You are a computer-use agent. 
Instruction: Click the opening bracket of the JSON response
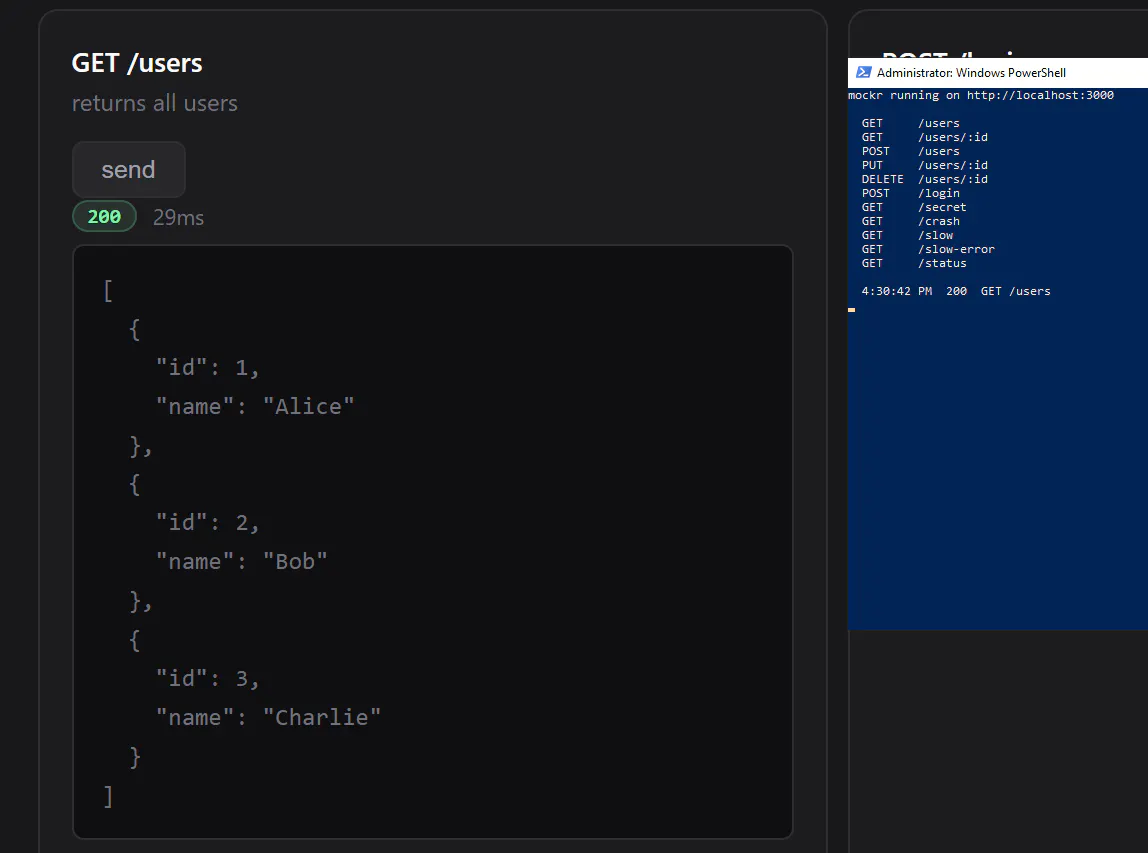pyautogui.click(x=108, y=291)
